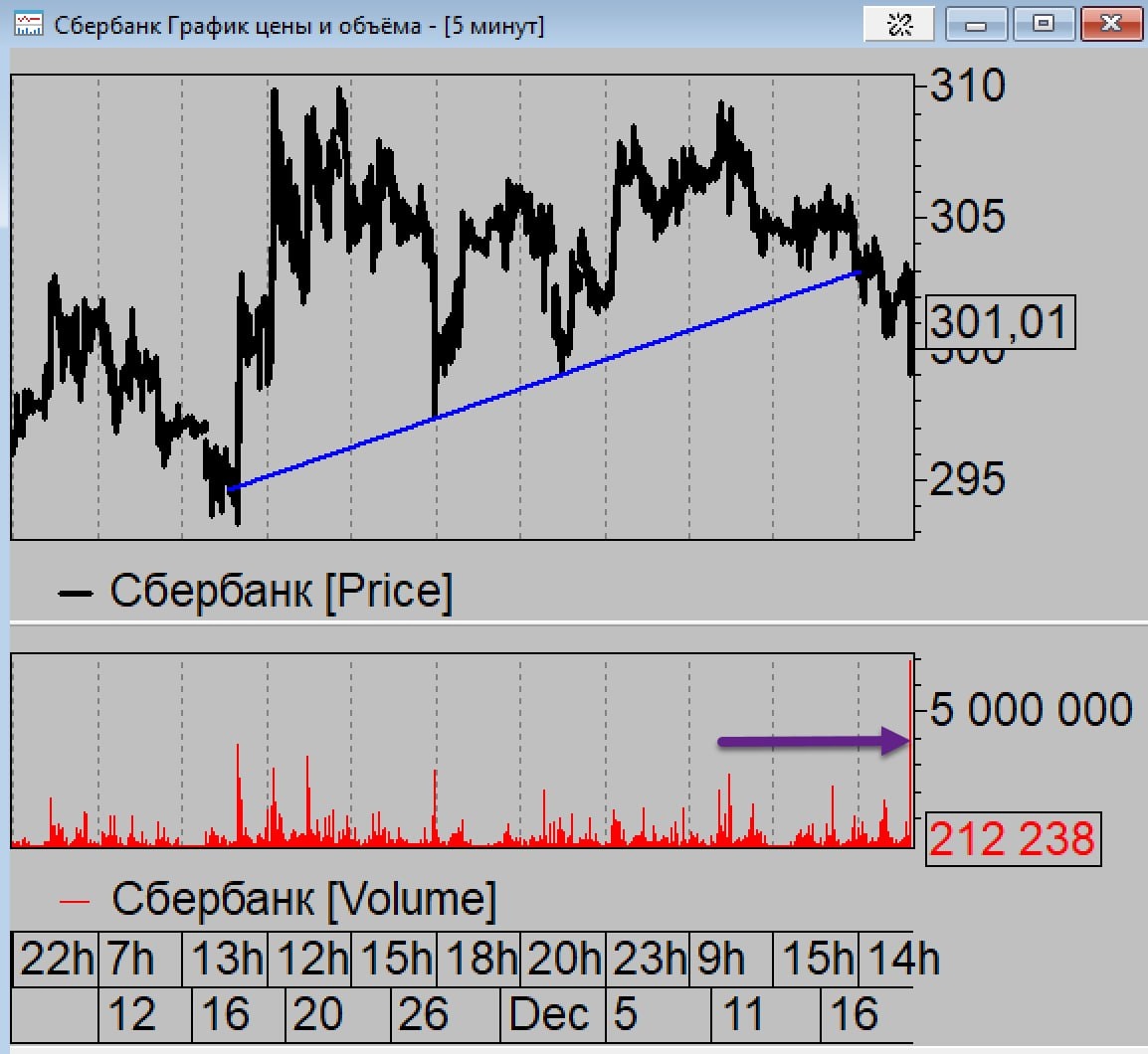The width and height of the screenshot is (1148, 1054).
Task: Click the date cell 26 on the axis
Action: click(x=445, y=1014)
